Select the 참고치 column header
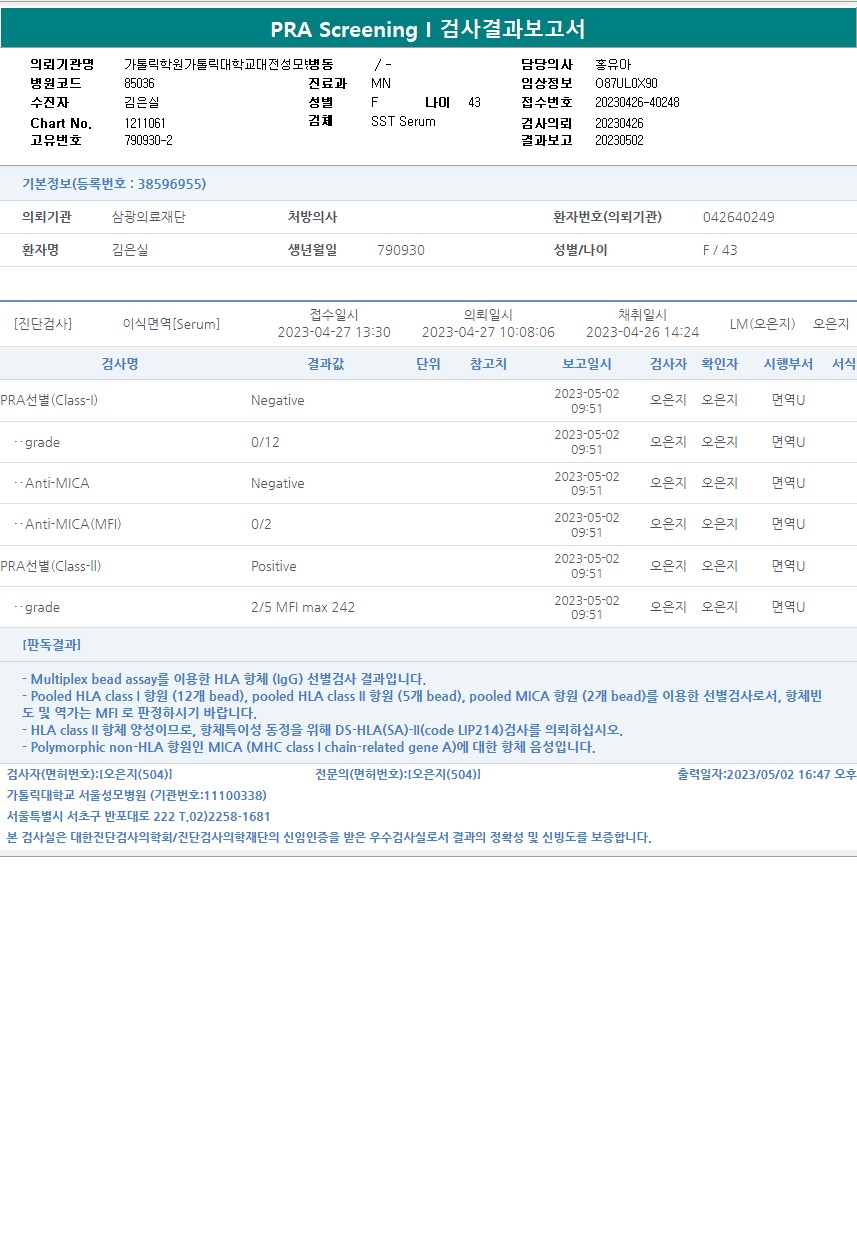 coord(488,364)
